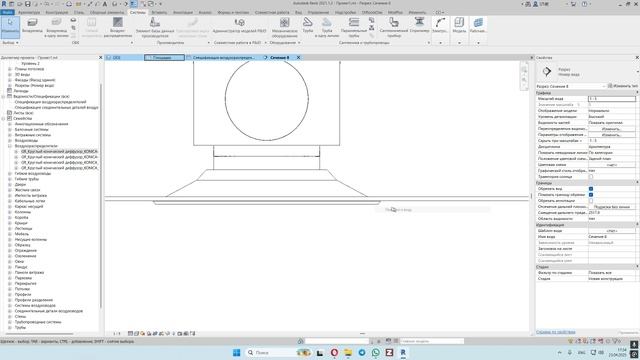The image size is (640, 360).
Task: Click view scale 1:1 in view control bar
Action: [x=117, y=333]
